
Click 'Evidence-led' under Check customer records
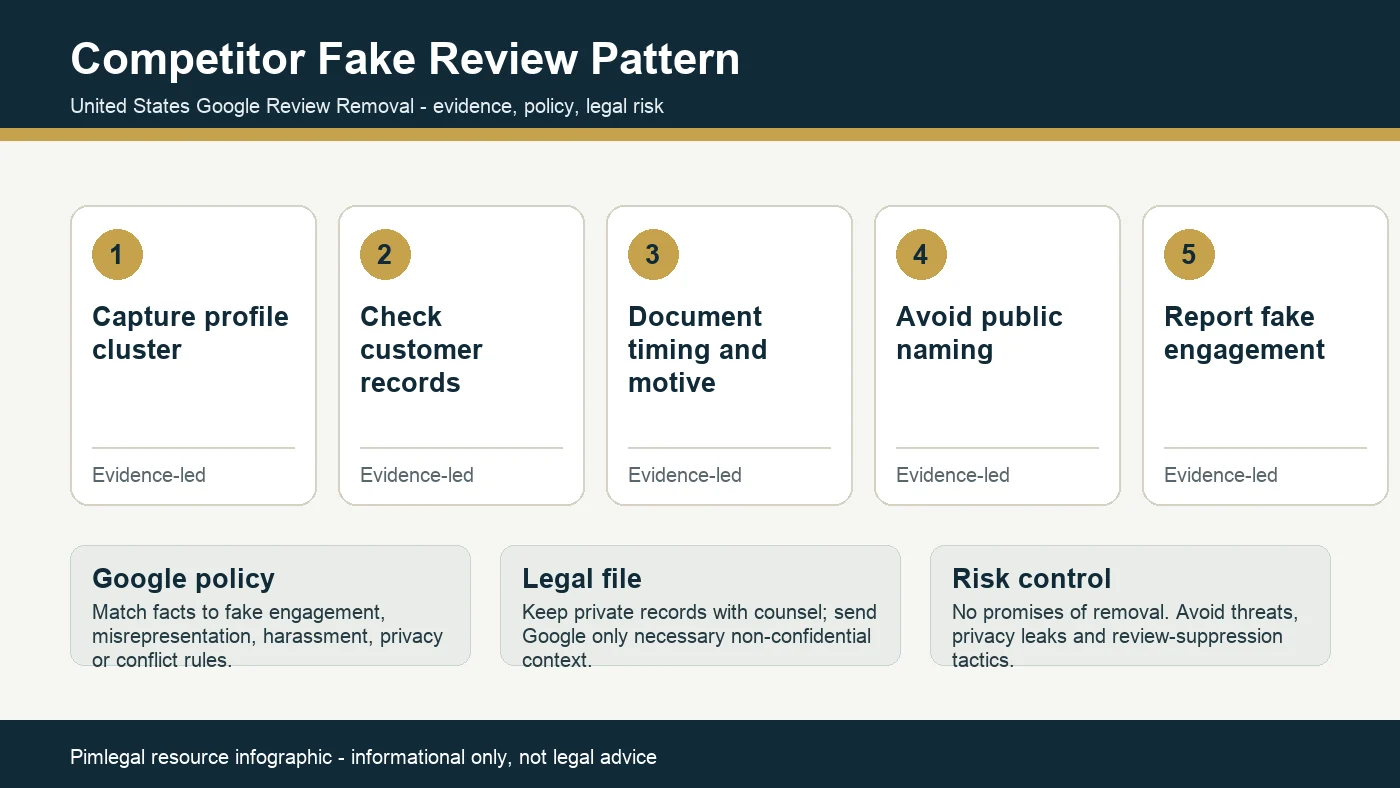(x=417, y=475)
